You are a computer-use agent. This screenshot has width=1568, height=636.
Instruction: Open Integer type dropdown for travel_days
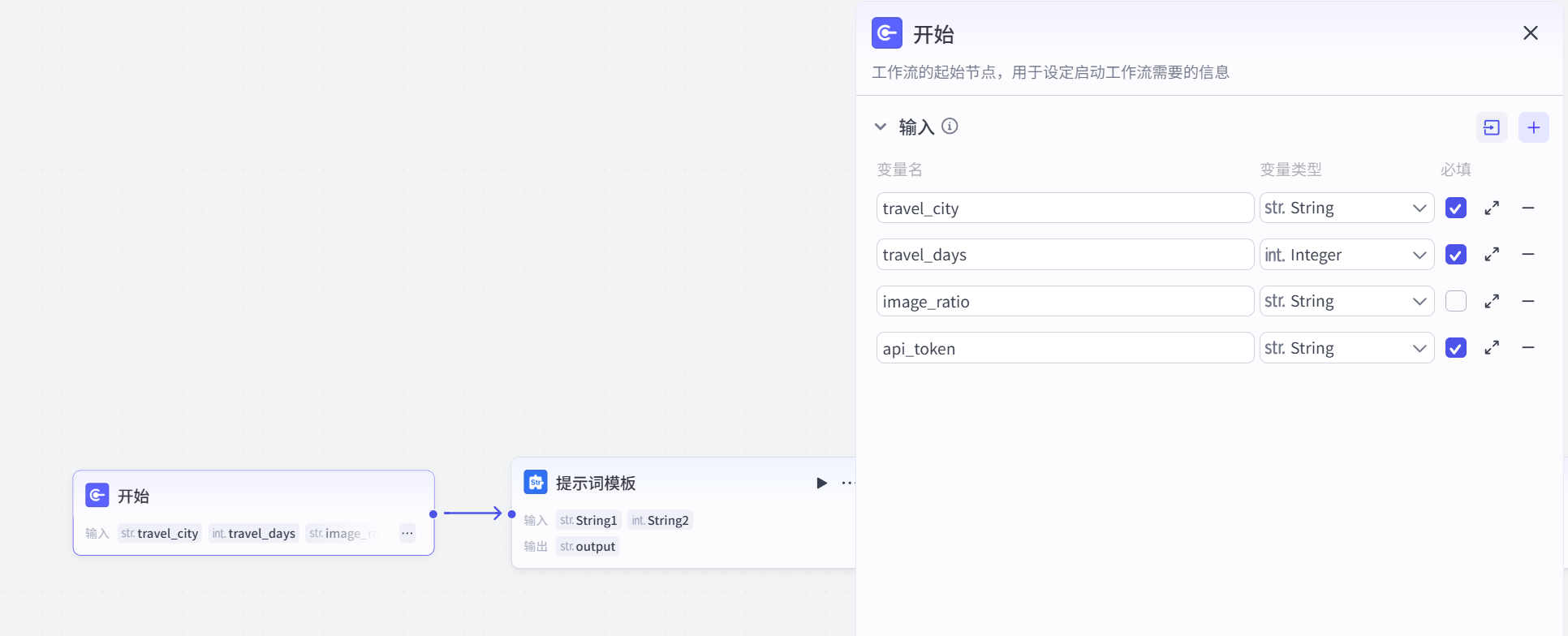pyautogui.click(x=1346, y=255)
